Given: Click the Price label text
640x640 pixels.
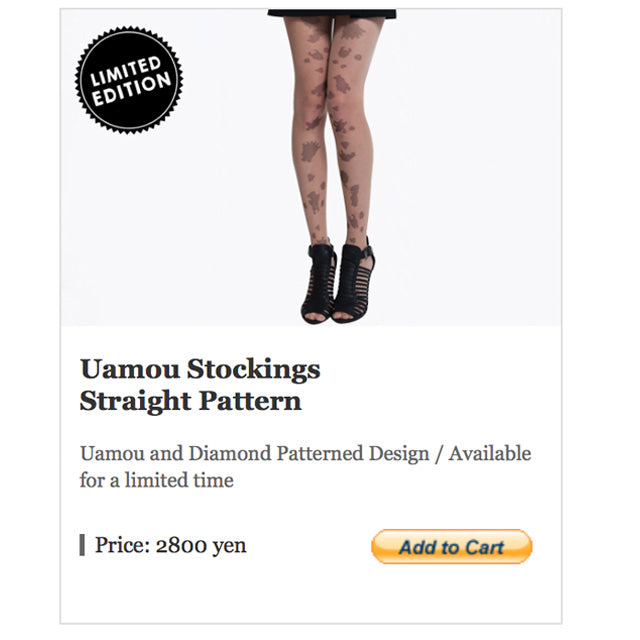Looking at the screenshot, I should [122, 545].
